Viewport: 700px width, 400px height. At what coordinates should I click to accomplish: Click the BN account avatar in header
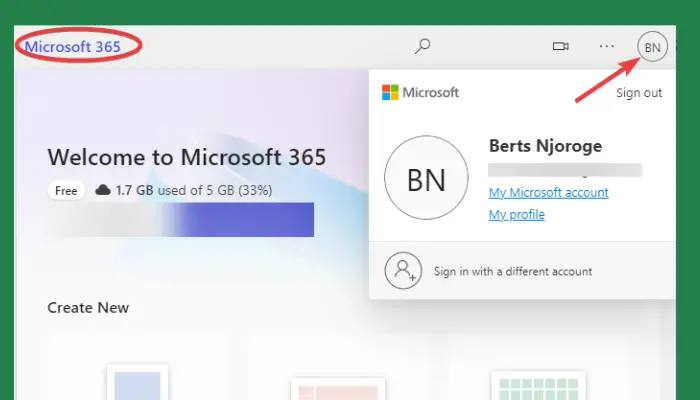652,46
